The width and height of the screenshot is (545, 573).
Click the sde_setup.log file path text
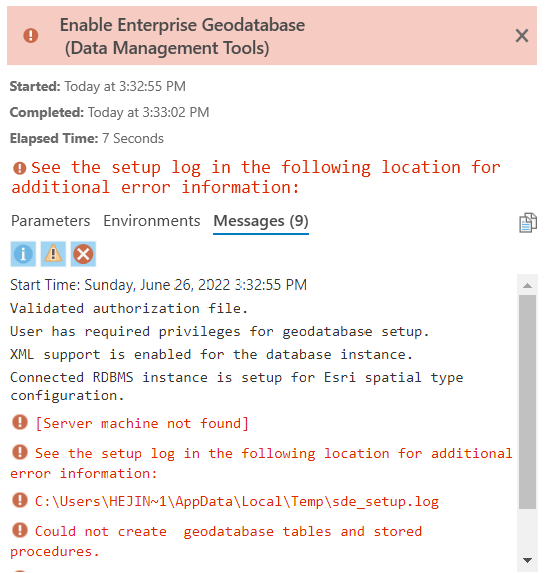[x=237, y=502]
